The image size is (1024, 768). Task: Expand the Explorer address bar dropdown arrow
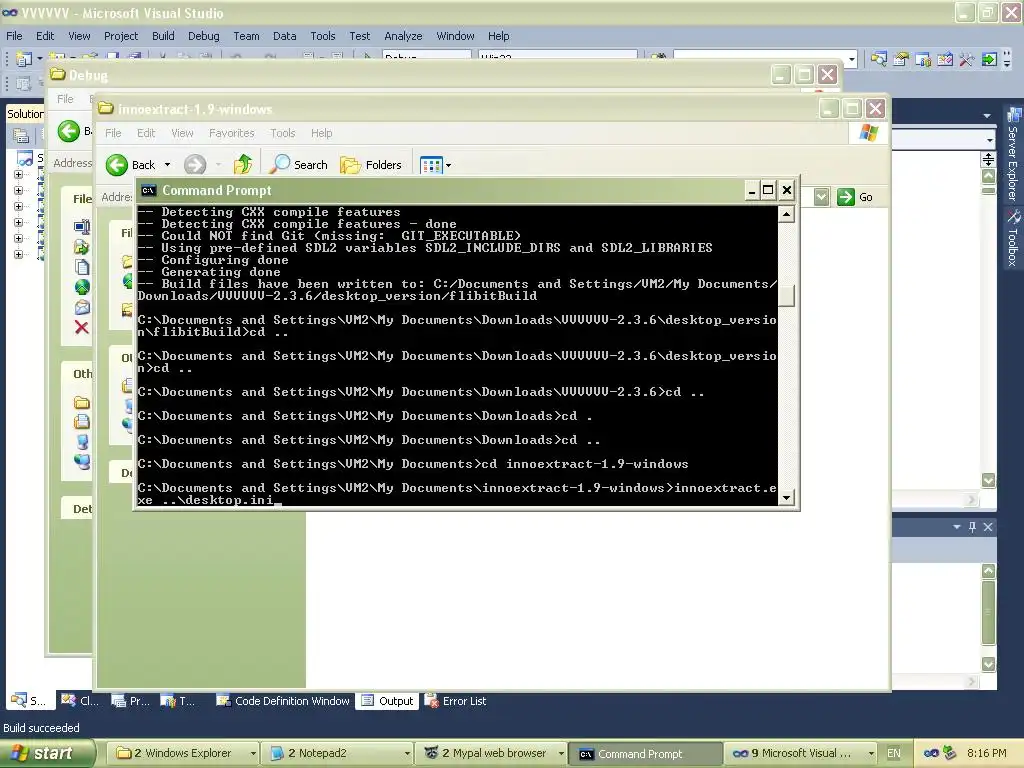[822, 197]
